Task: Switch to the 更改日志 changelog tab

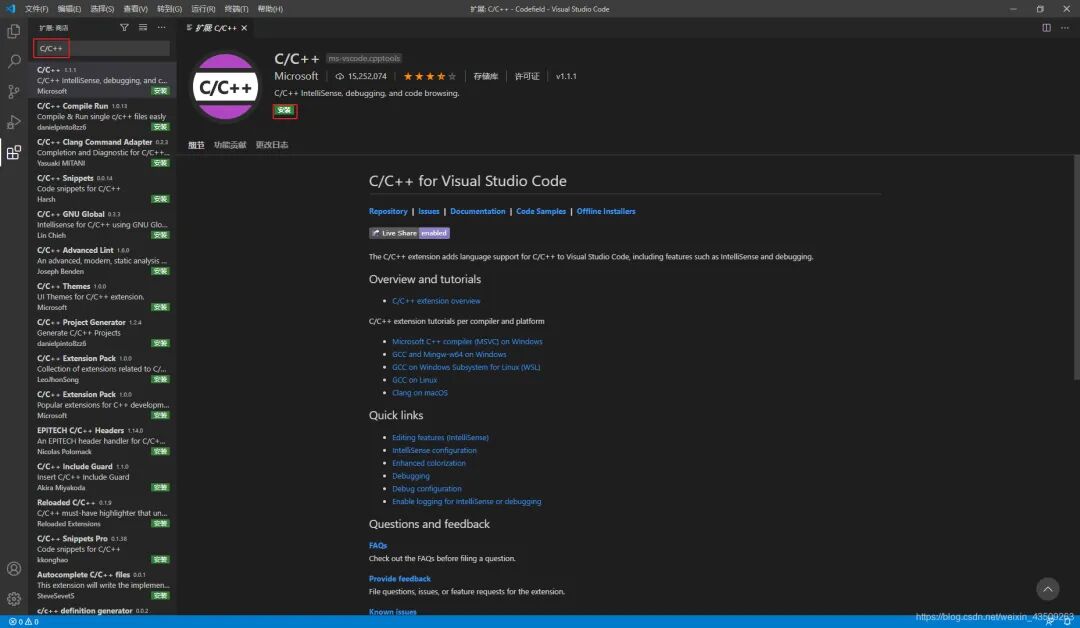Action: (272, 145)
